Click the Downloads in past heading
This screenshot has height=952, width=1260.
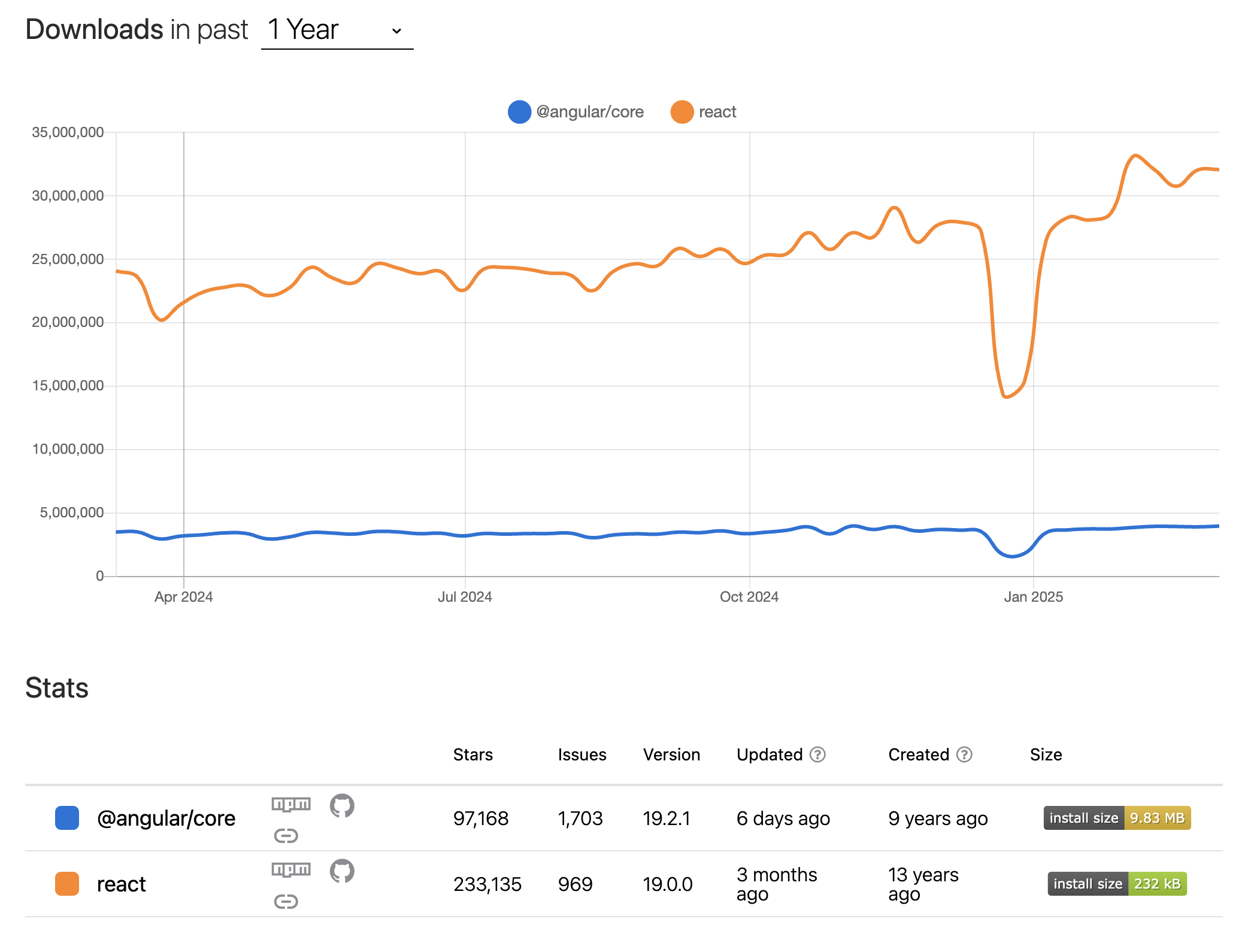coord(137,30)
